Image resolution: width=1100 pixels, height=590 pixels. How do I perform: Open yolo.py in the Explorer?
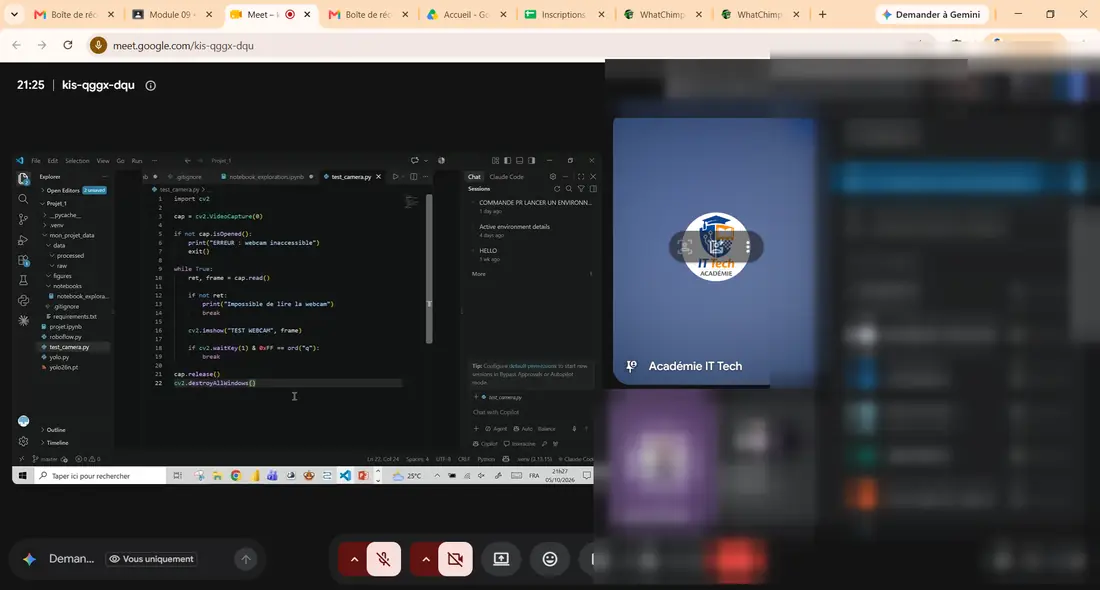coord(59,357)
